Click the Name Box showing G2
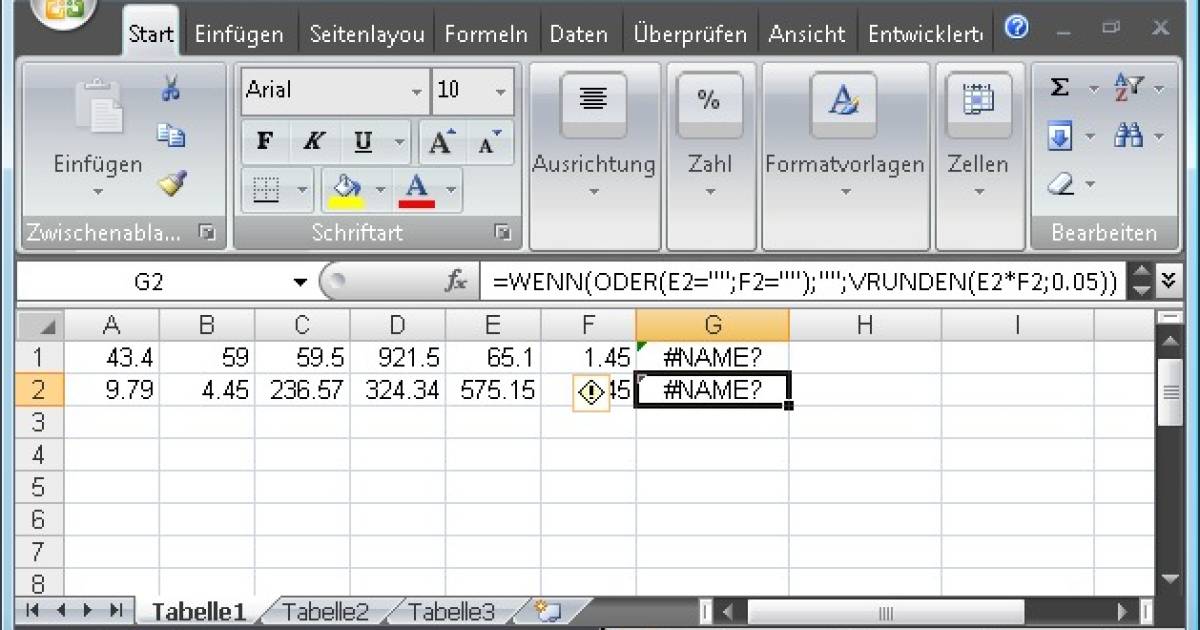Image resolution: width=1200 pixels, height=630 pixels. click(x=150, y=283)
